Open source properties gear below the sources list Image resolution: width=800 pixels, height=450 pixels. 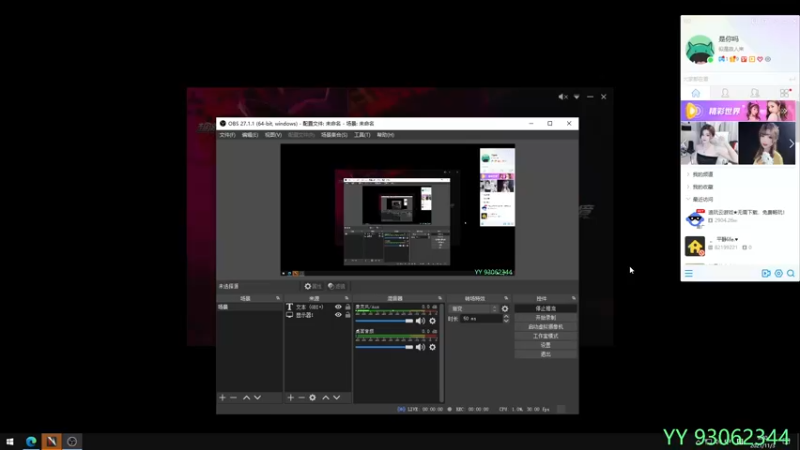(313, 397)
